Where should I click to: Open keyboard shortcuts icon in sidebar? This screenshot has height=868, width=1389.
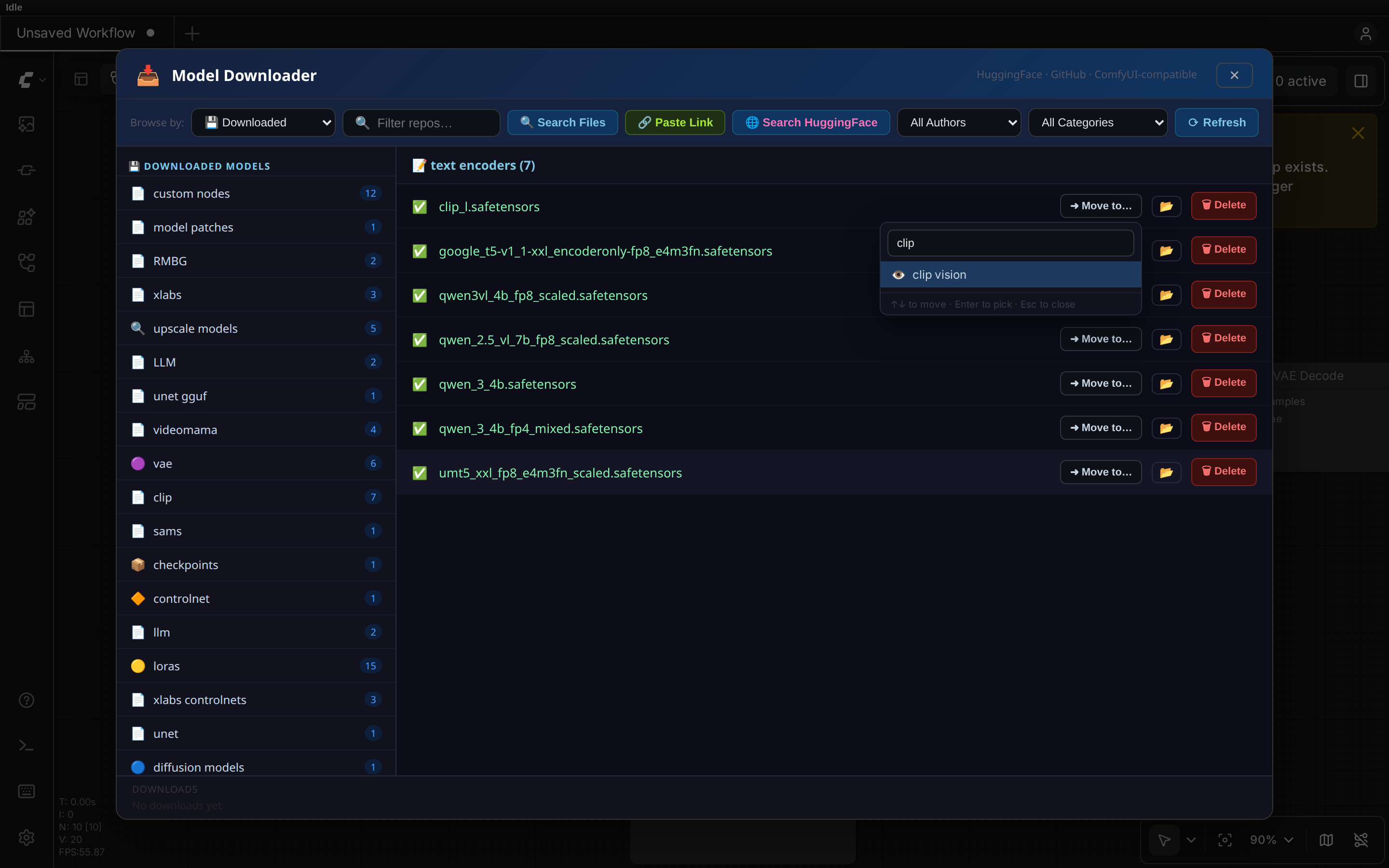[27, 792]
